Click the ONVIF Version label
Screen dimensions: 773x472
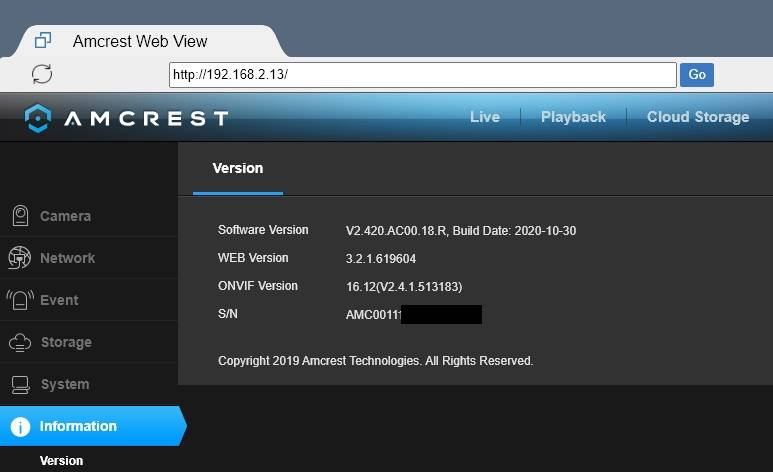point(258,286)
